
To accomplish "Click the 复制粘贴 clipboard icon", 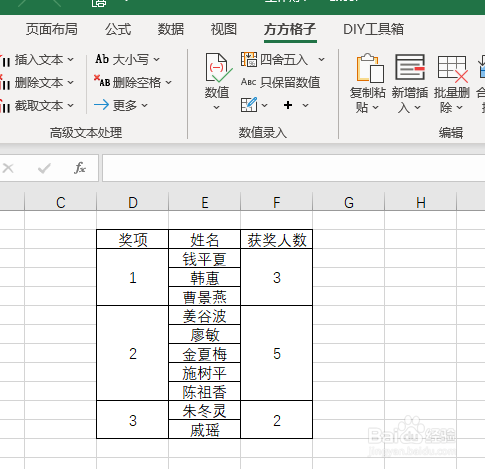I will [369, 68].
